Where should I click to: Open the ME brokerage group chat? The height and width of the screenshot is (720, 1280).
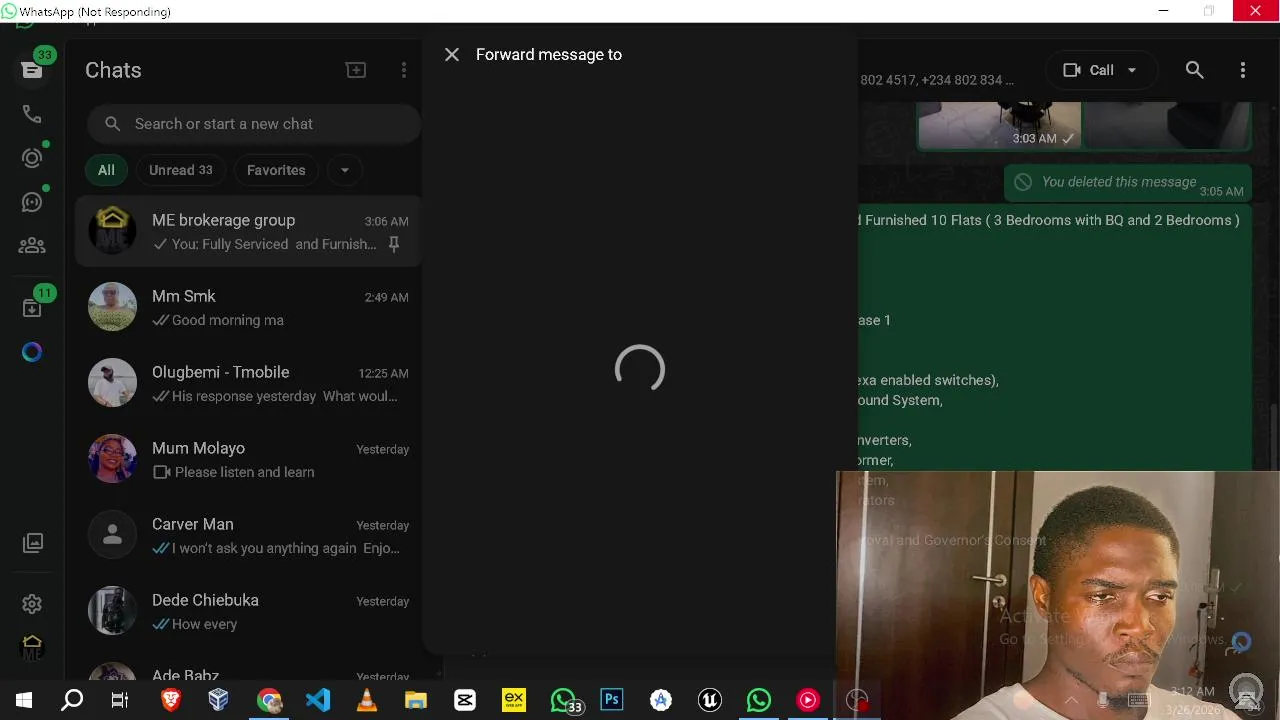point(248,232)
